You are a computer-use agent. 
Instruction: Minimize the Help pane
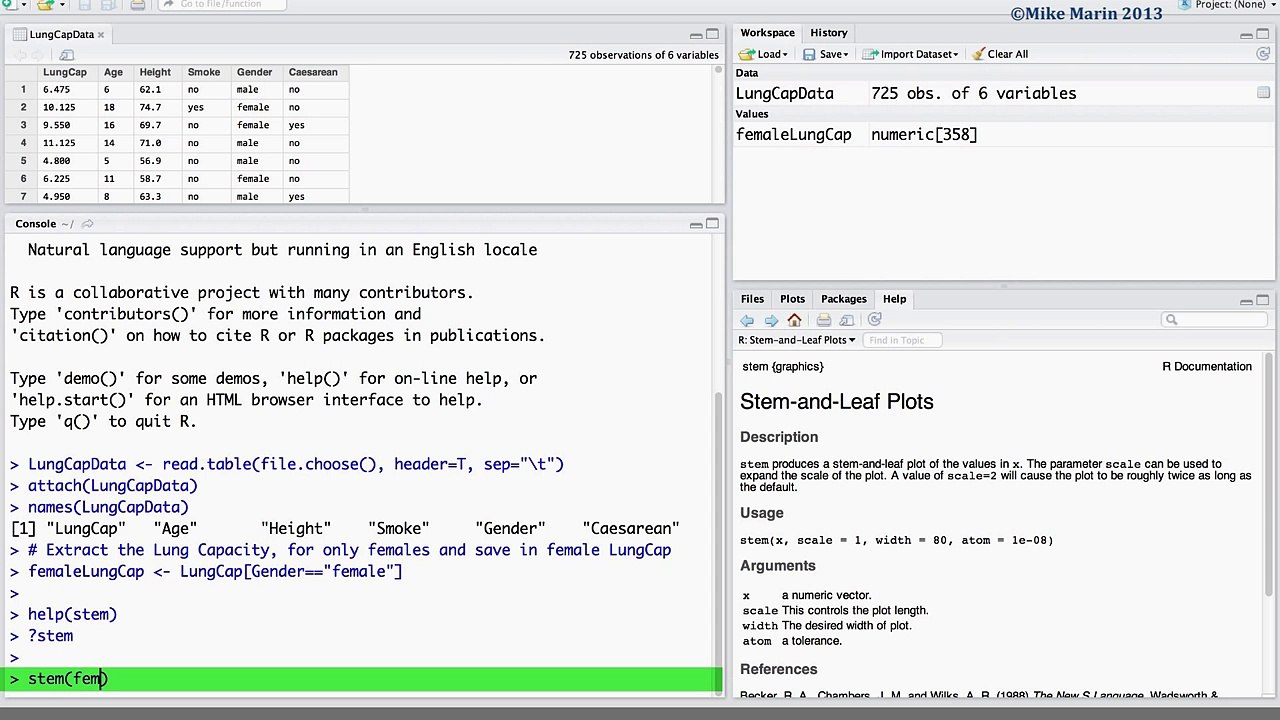(x=1246, y=300)
